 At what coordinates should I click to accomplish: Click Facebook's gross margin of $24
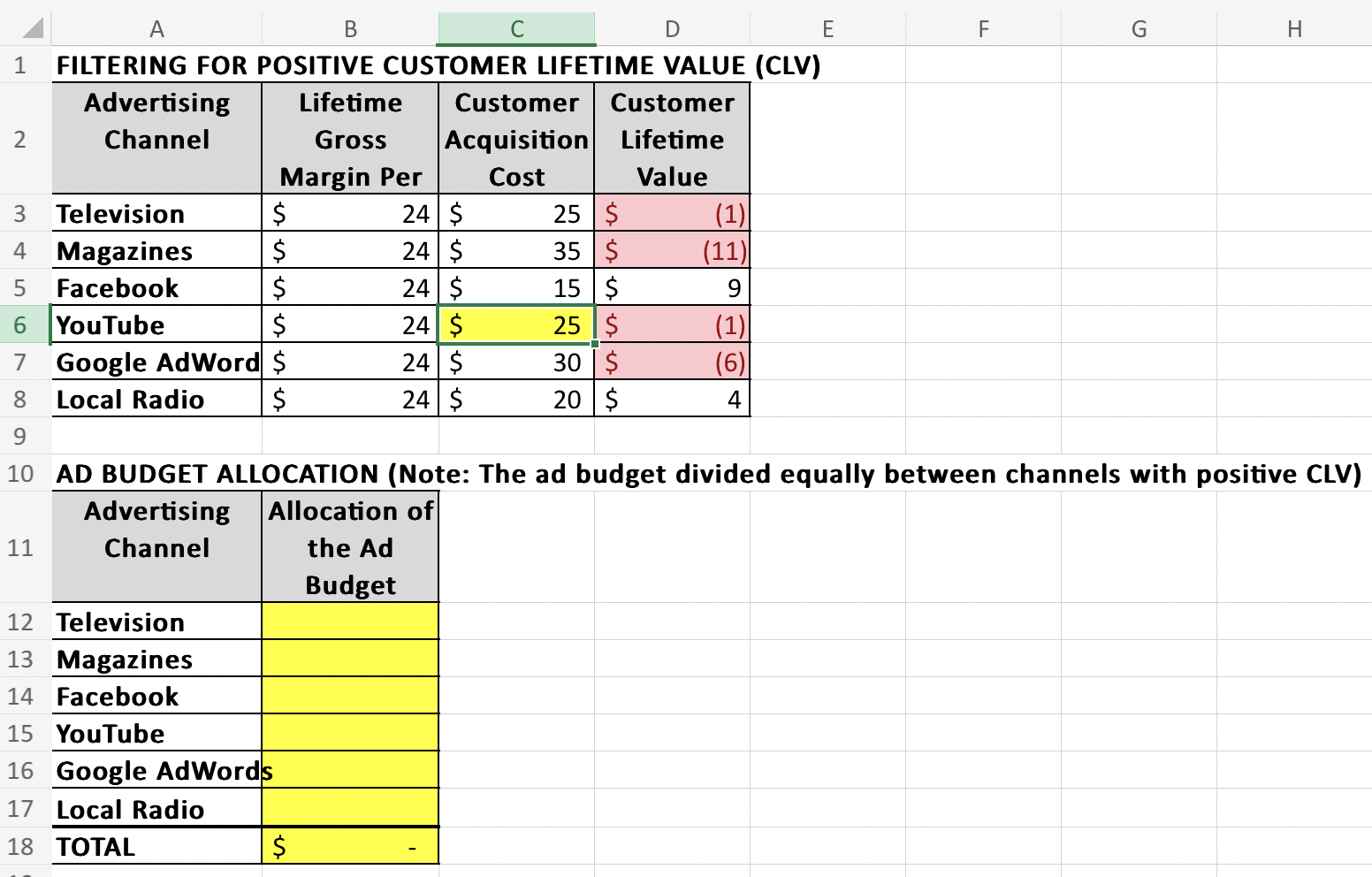[x=350, y=288]
